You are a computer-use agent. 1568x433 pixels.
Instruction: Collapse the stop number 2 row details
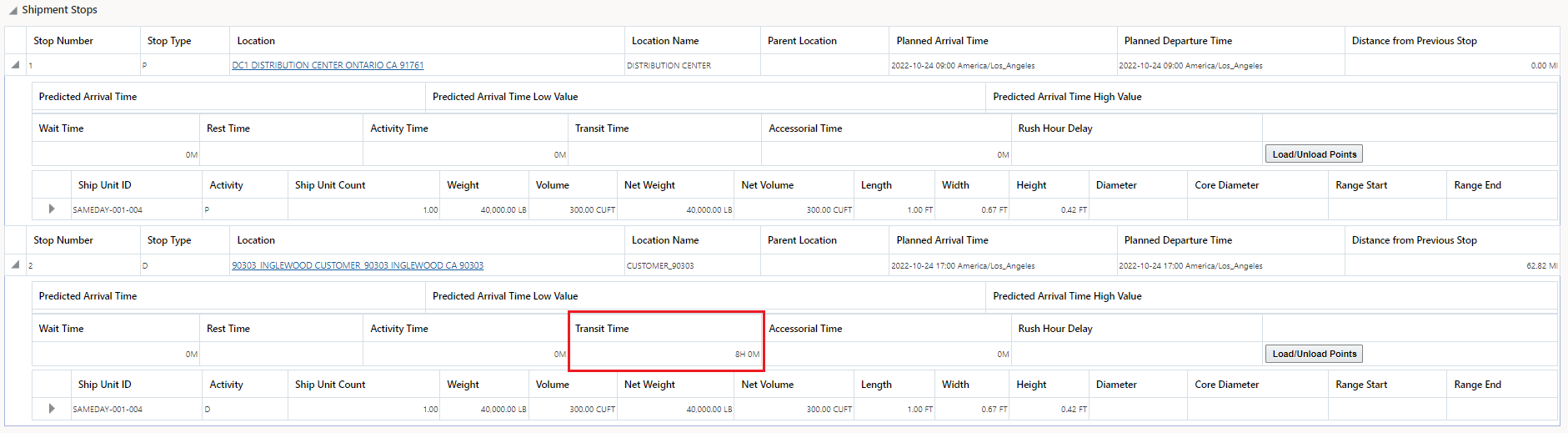pyautogui.click(x=16, y=264)
